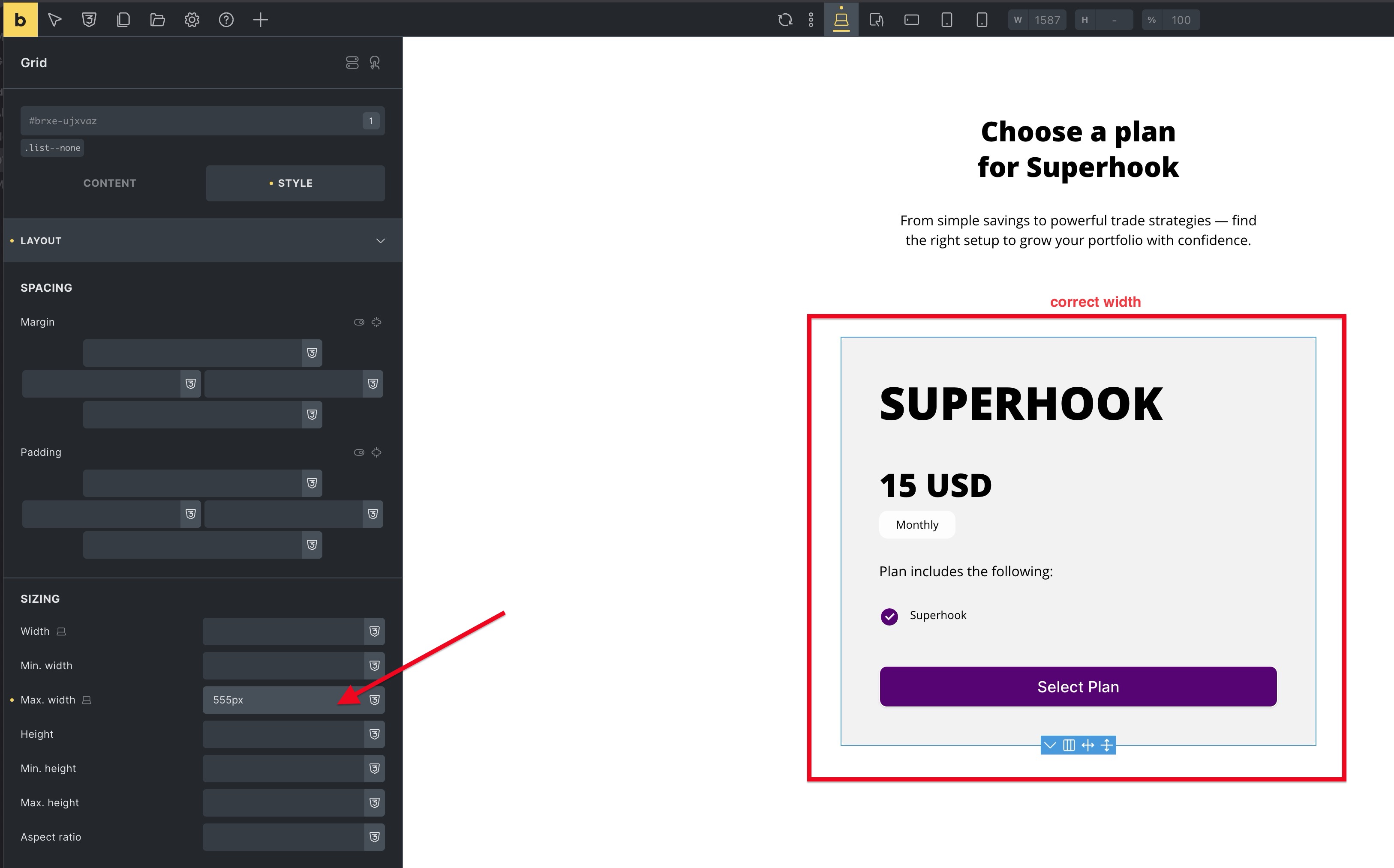1394x868 pixels.
Task: Open the Templates folder icon
Action: [157, 20]
